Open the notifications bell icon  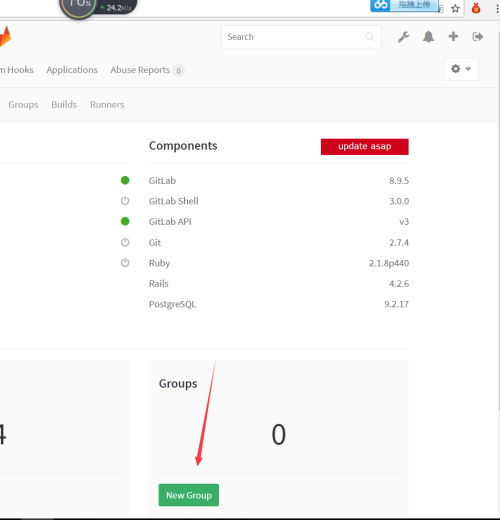(428, 37)
